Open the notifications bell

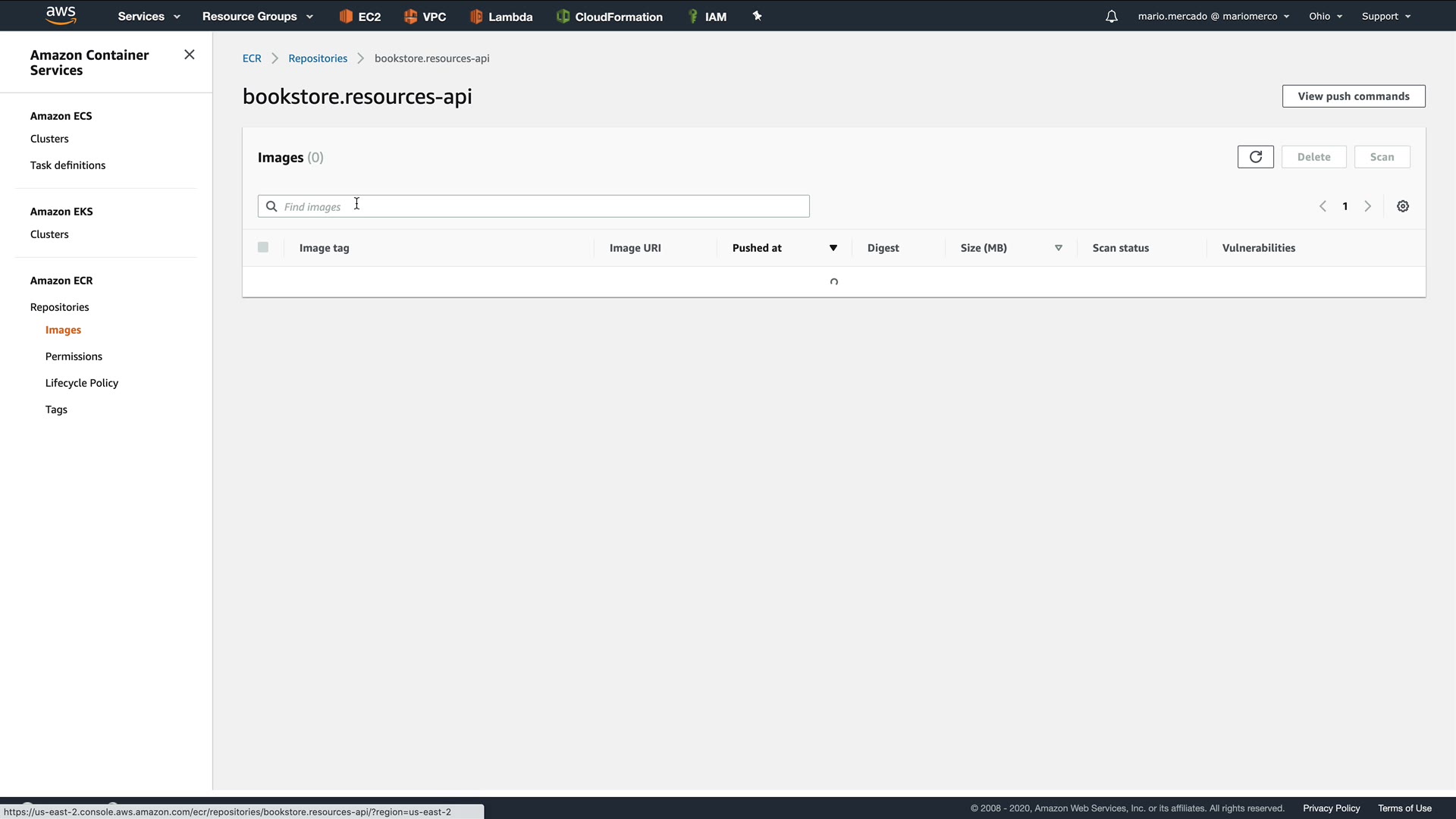(1111, 16)
